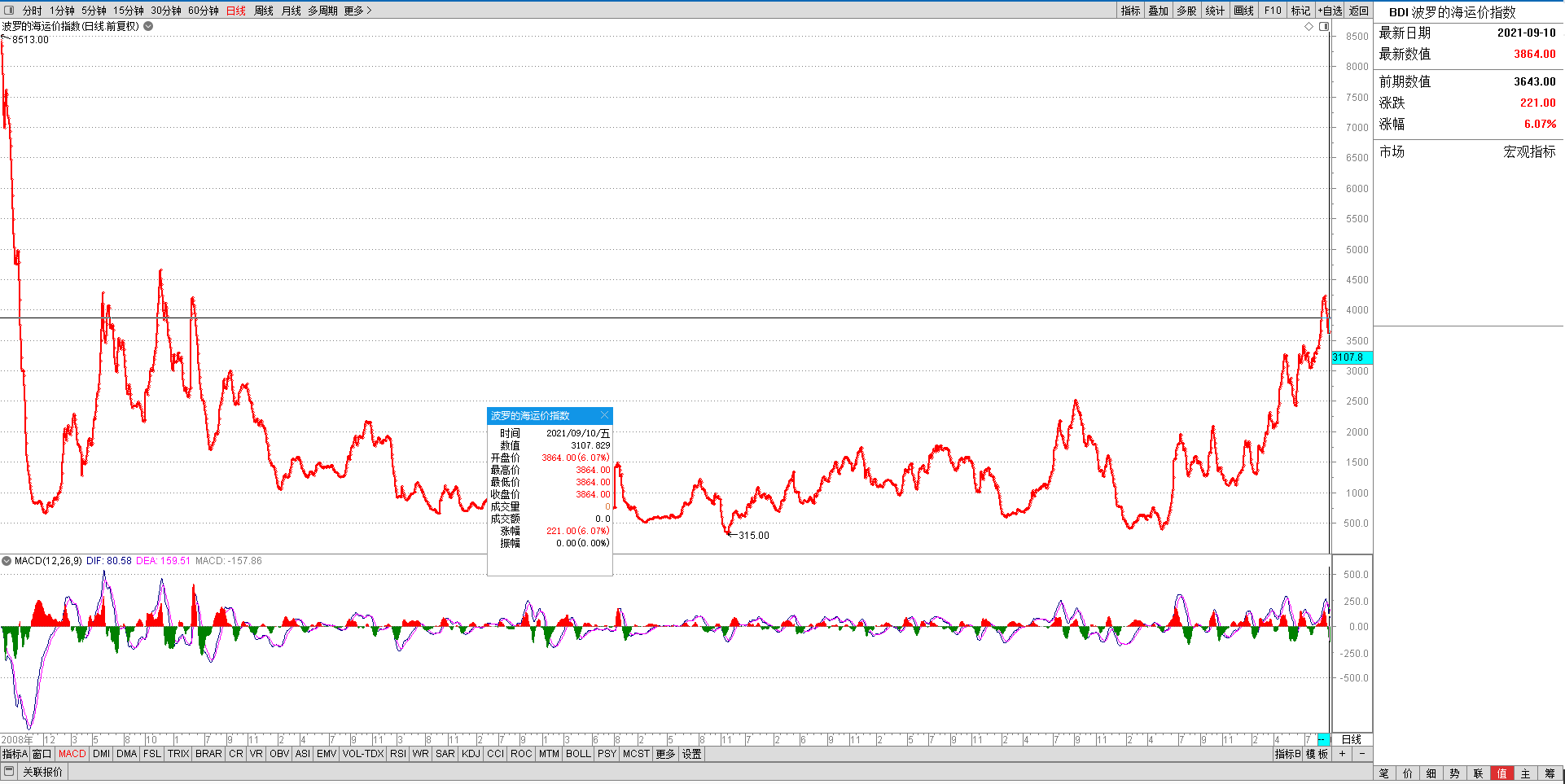Switch to the BRAR indicator

click(208, 754)
